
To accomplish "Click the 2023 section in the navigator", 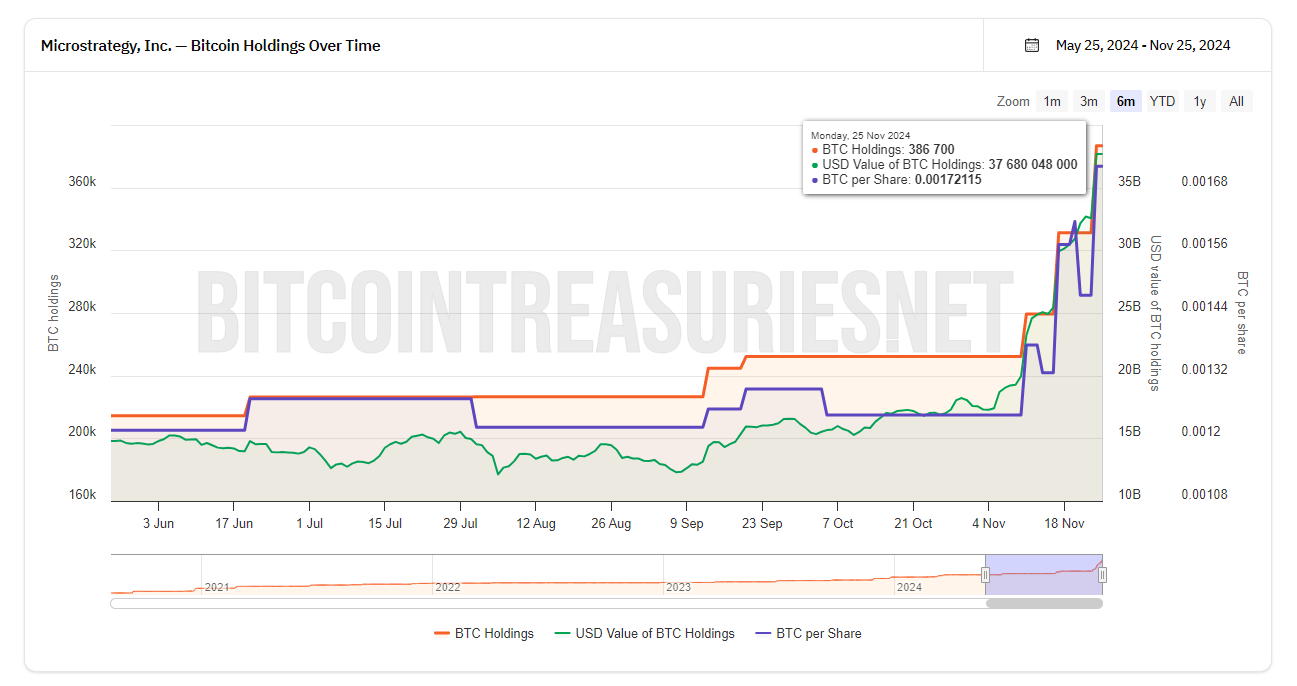I will click(x=678, y=587).
